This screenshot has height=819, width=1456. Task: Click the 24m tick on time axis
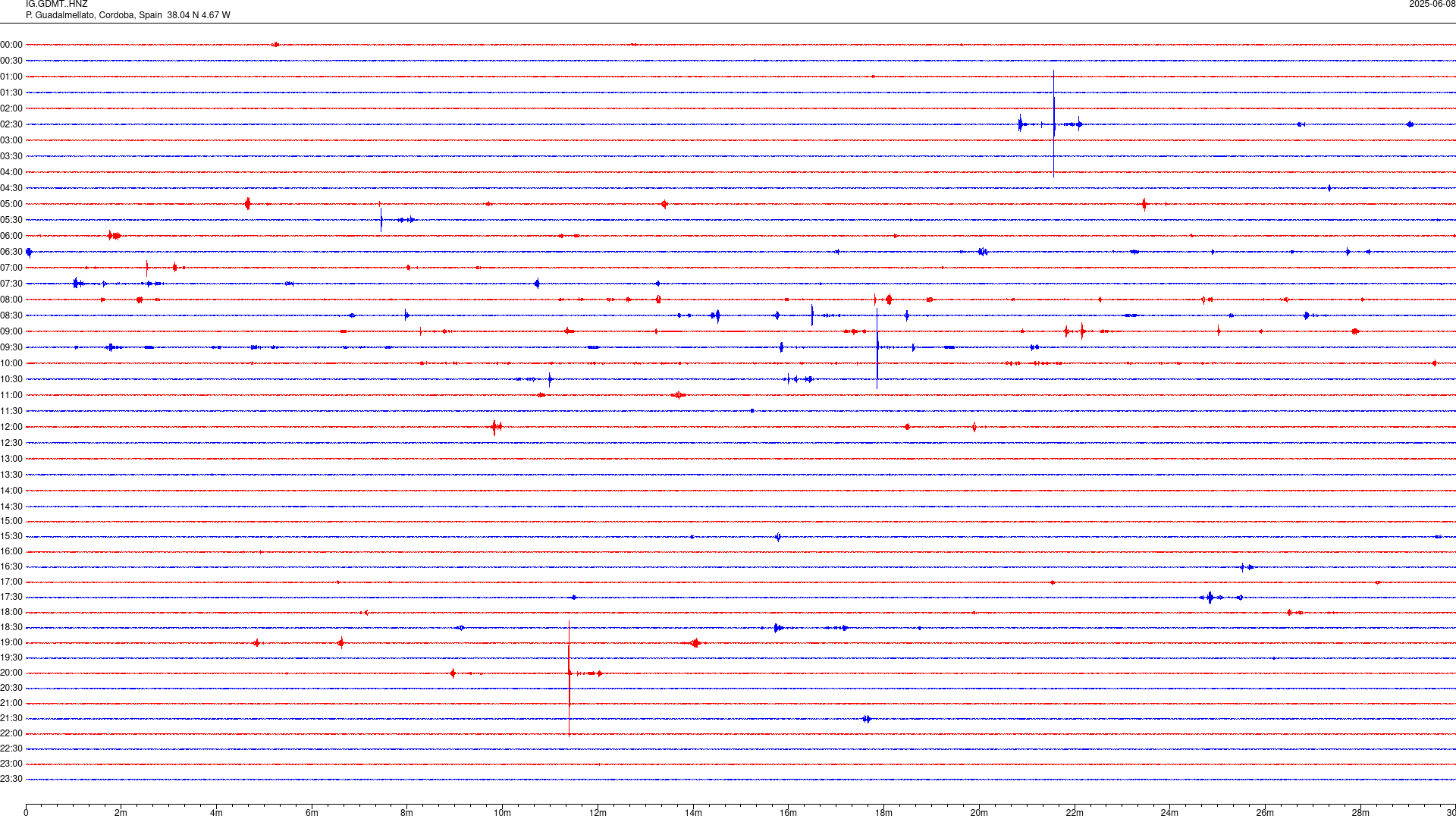point(1169,813)
